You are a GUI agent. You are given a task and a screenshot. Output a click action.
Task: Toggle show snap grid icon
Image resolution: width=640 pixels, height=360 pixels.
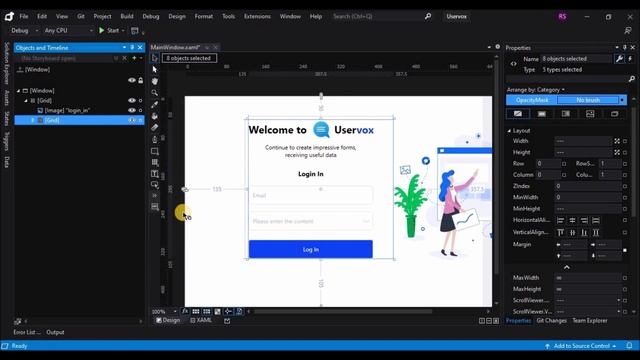tap(196, 311)
